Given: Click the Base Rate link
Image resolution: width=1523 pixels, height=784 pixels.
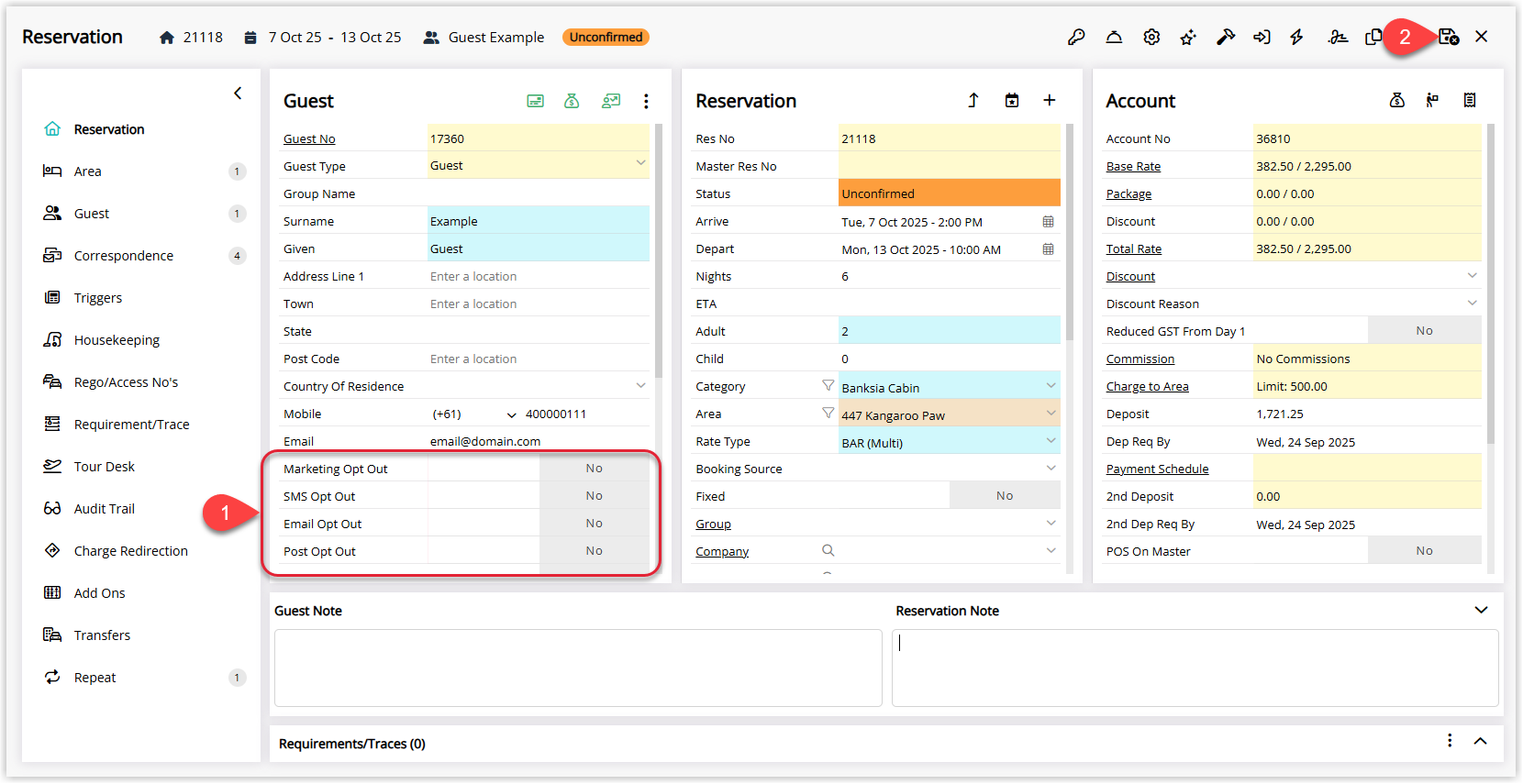Looking at the screenshot, I should coord(1133,167).
